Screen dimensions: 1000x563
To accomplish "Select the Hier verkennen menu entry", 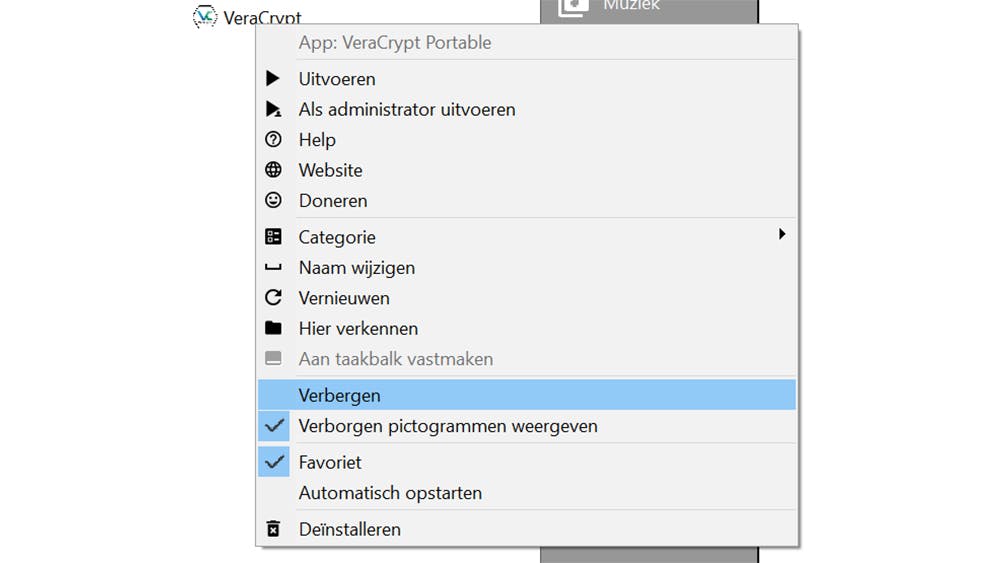I will (358, 328).
